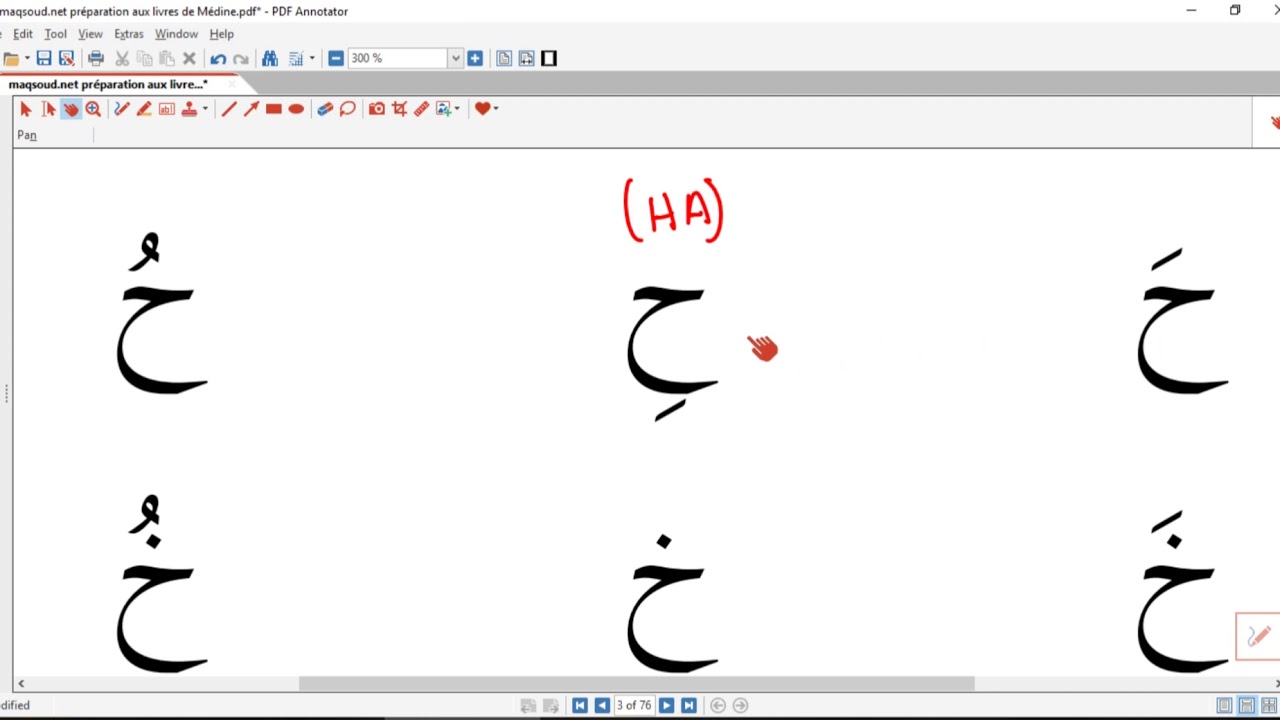Click the 300 % zoom field
This screenshot has width=1280, height=720.
click(398, 58)
